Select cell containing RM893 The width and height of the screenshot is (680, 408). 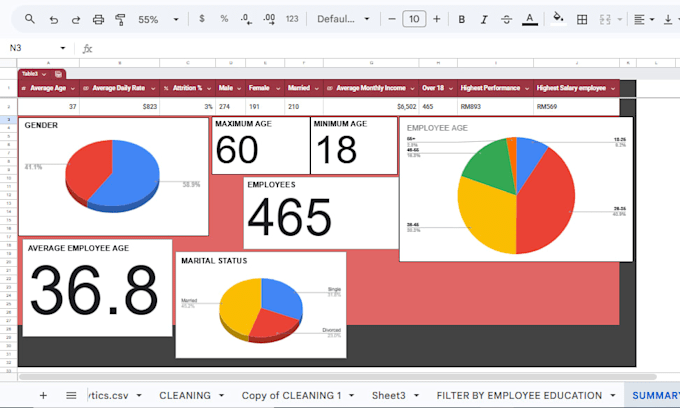click(495, 107)
